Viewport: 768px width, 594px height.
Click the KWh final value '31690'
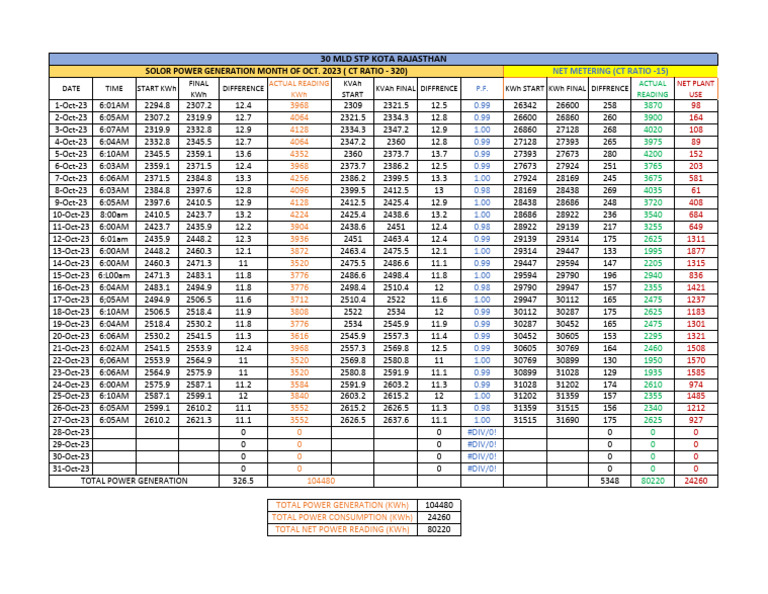[x=567, y=420]
